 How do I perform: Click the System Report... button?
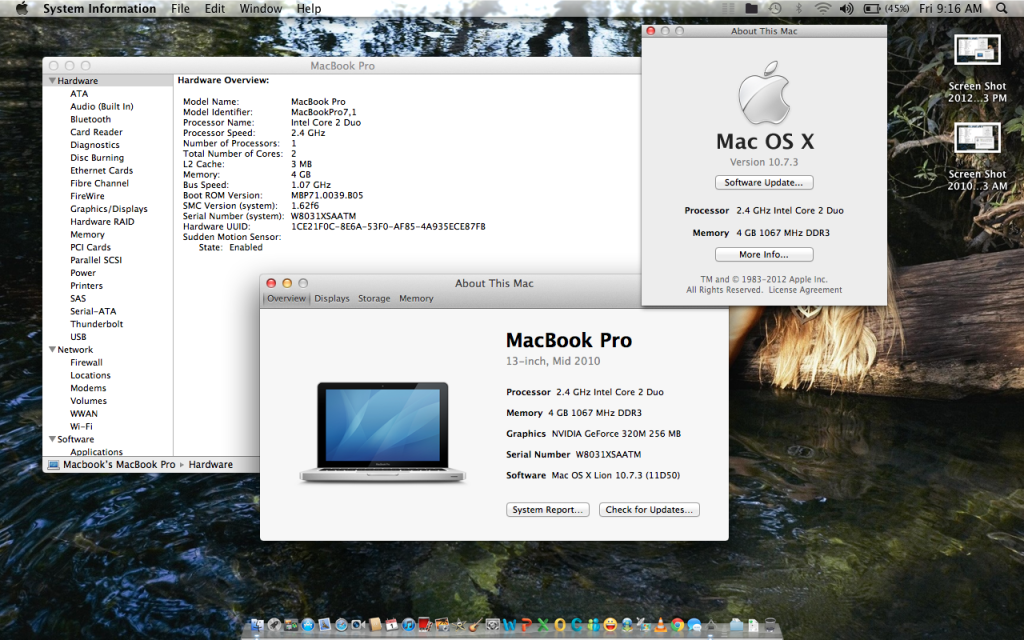(x=548, y=510)
